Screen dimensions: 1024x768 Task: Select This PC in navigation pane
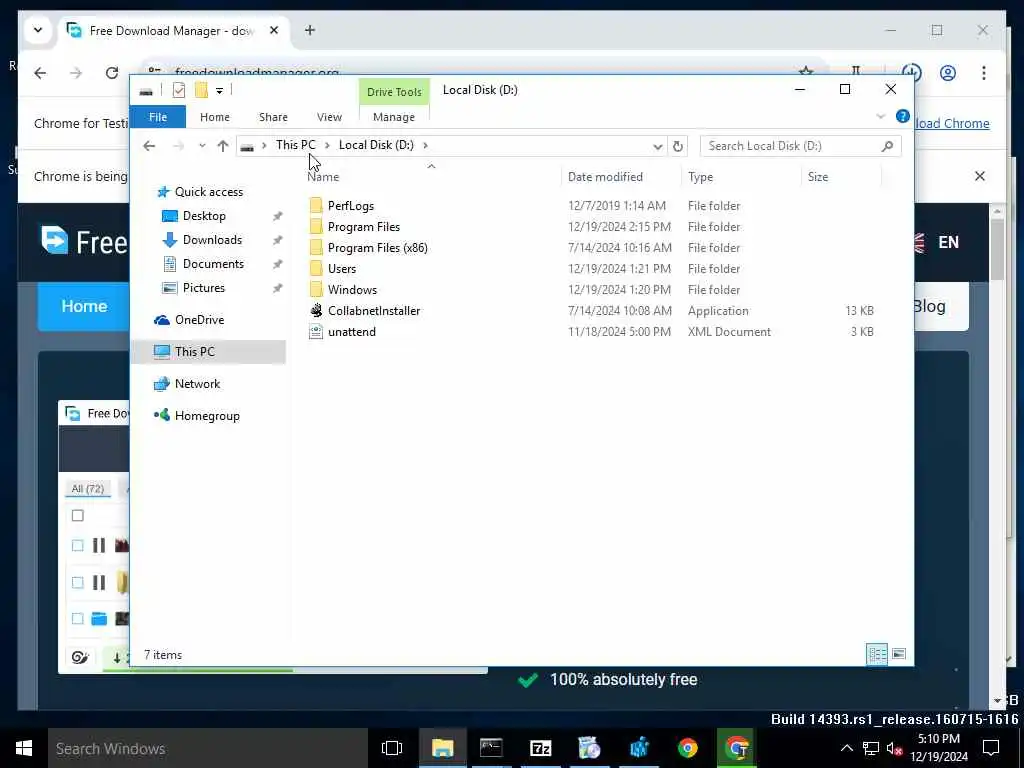(195, 351)
